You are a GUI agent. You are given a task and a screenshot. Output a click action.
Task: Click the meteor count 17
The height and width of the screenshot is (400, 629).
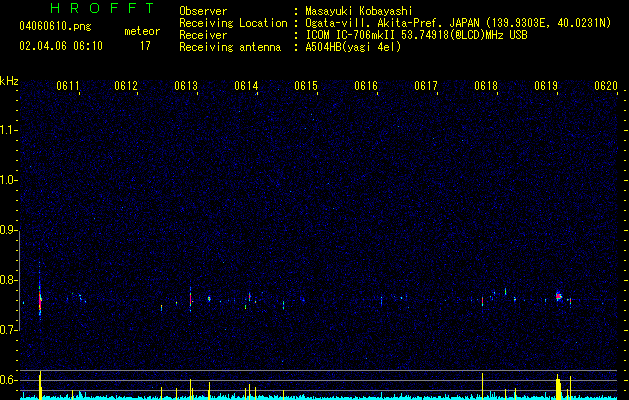coord(145,46)
